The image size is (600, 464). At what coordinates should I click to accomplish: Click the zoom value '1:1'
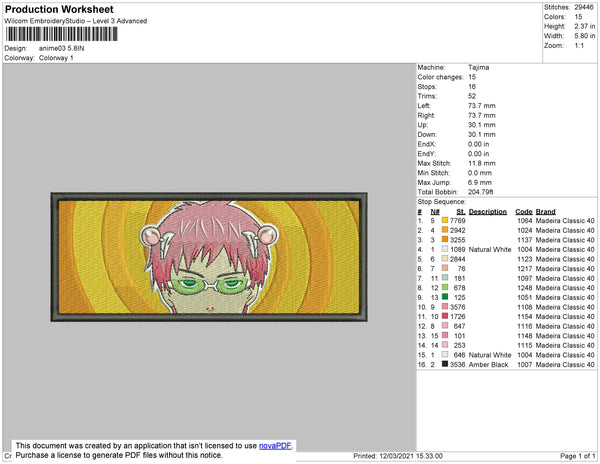tap(579, 46)
